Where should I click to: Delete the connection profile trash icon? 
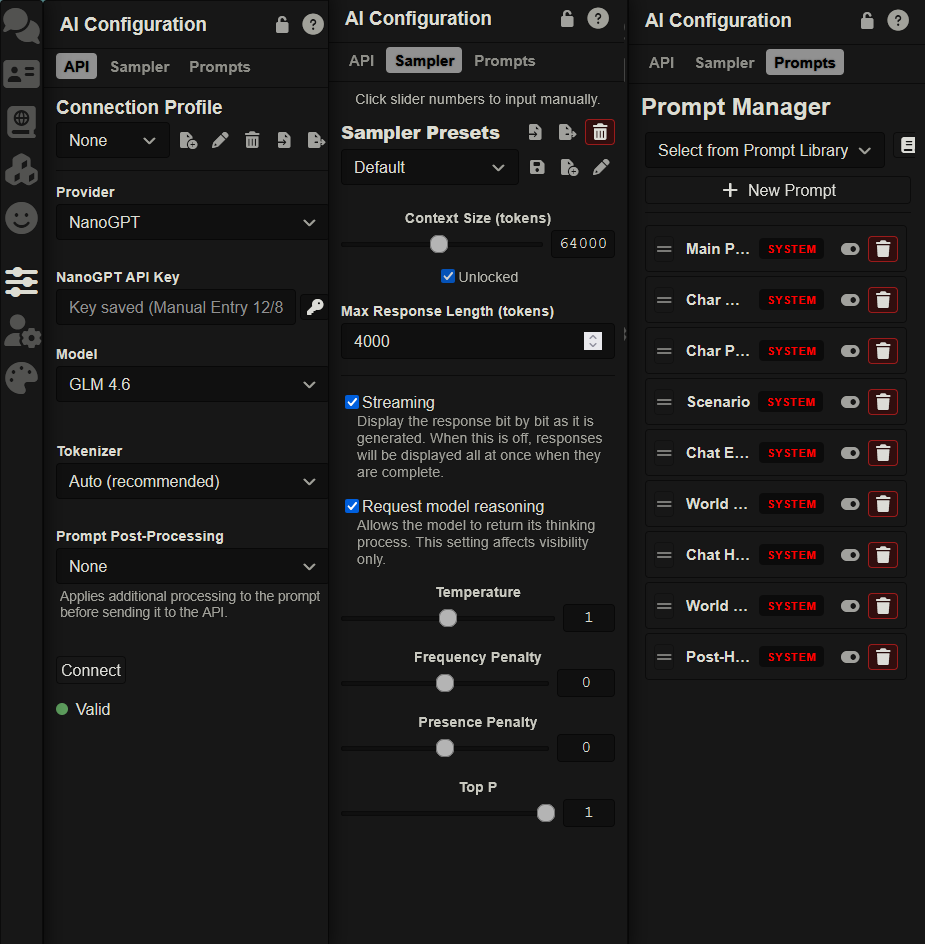[x=252, y=140]
